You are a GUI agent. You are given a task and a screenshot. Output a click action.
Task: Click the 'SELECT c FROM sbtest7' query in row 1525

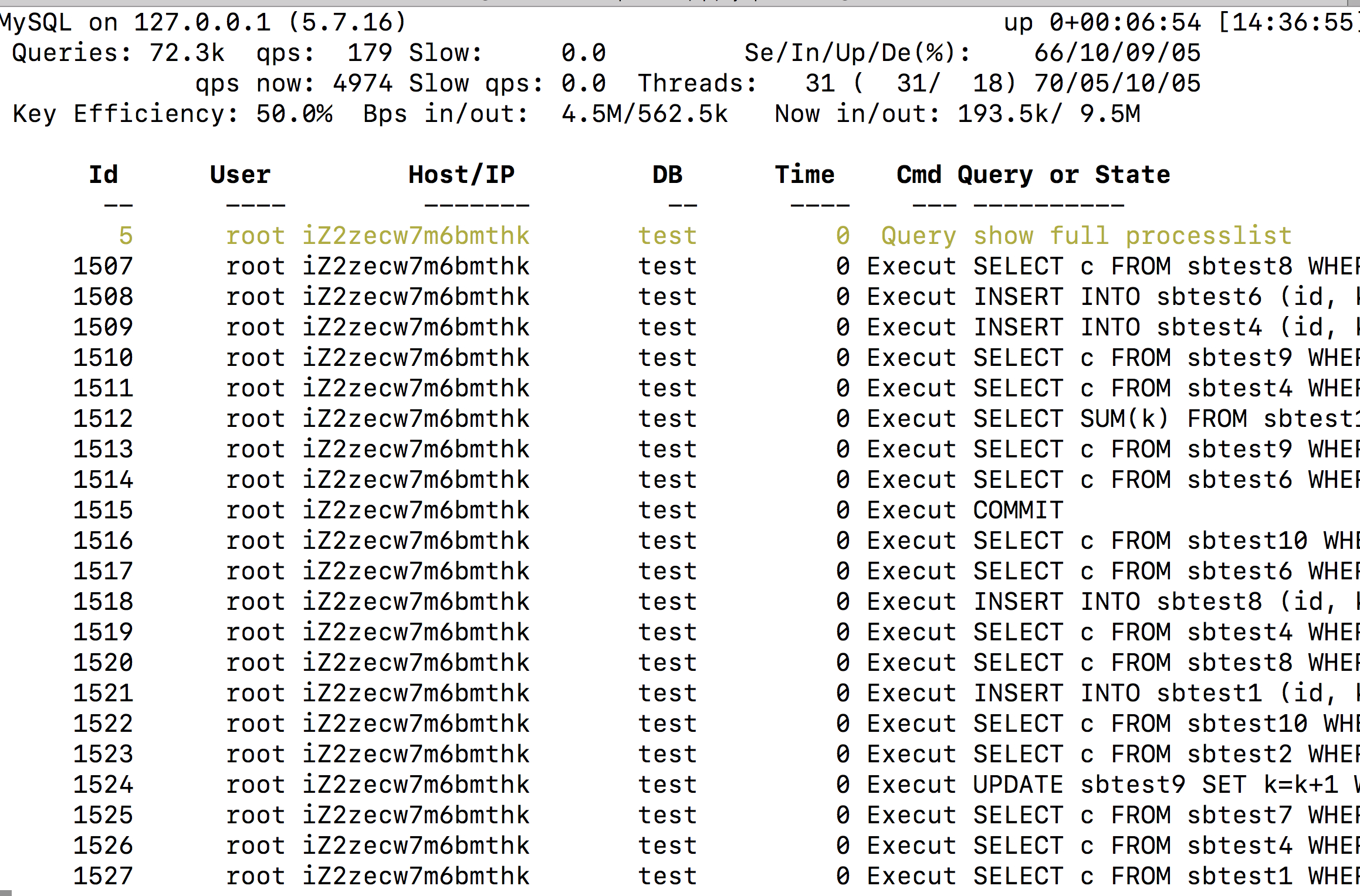[x=1132, y=816]
